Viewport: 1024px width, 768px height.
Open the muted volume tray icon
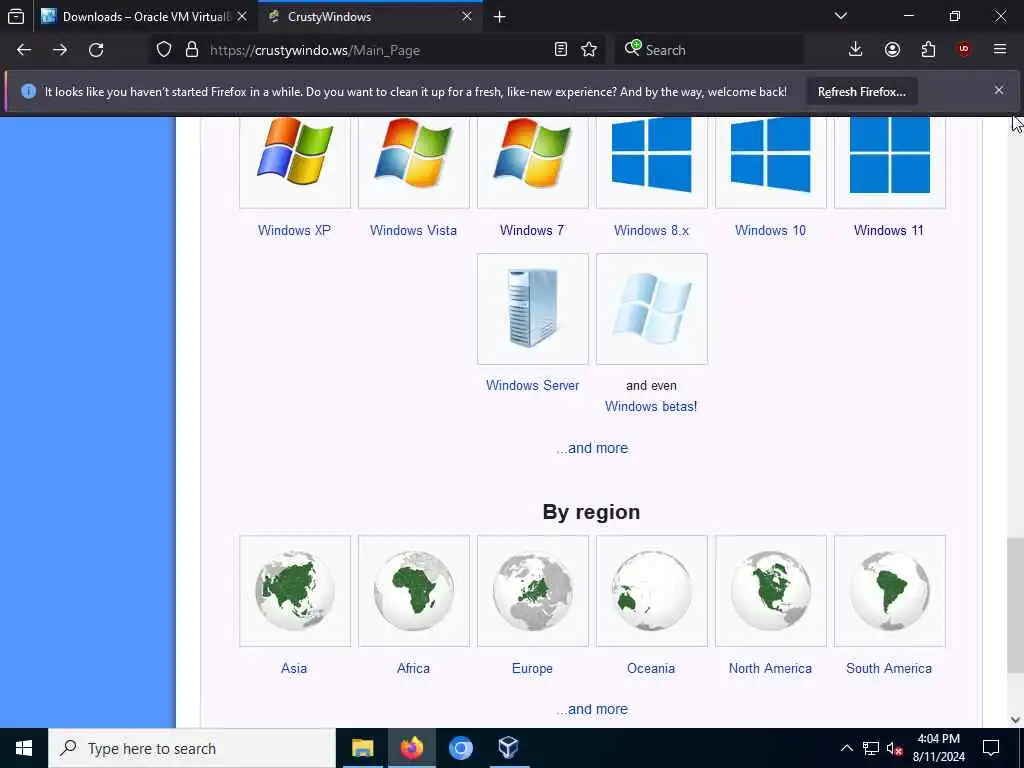(x=894, y=748)
